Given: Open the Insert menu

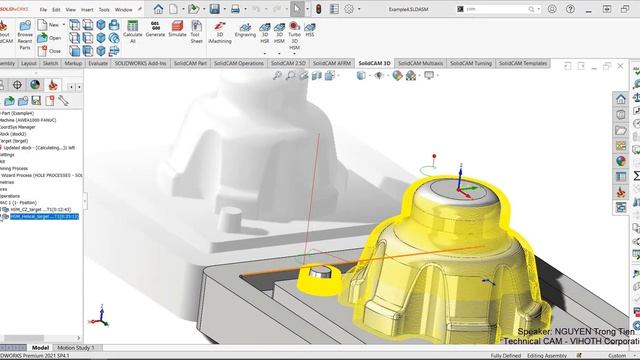Looking at the screenshot, I should 87,9.
